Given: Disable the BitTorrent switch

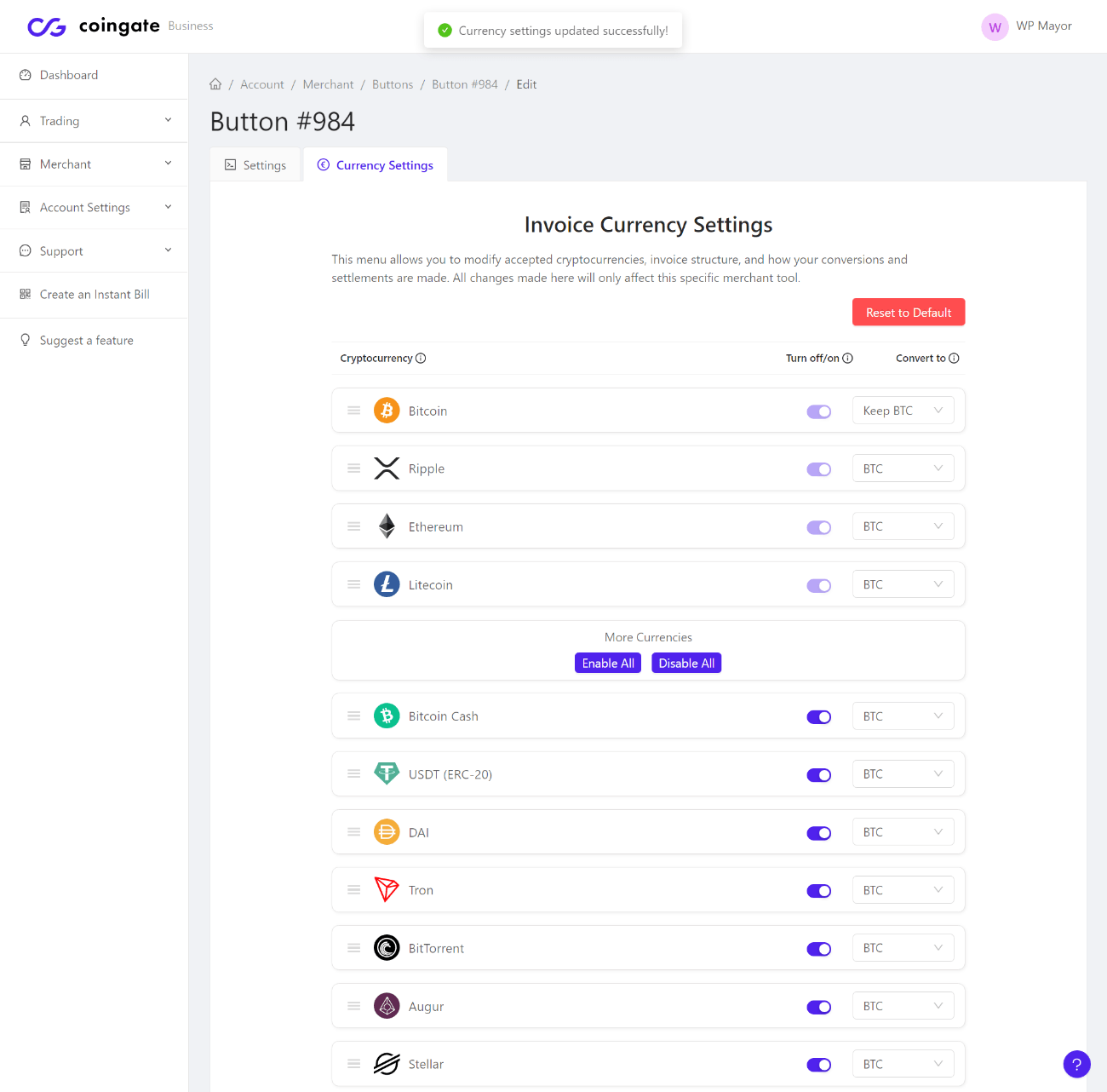Looking at the screenshot, I should point(819,948).
